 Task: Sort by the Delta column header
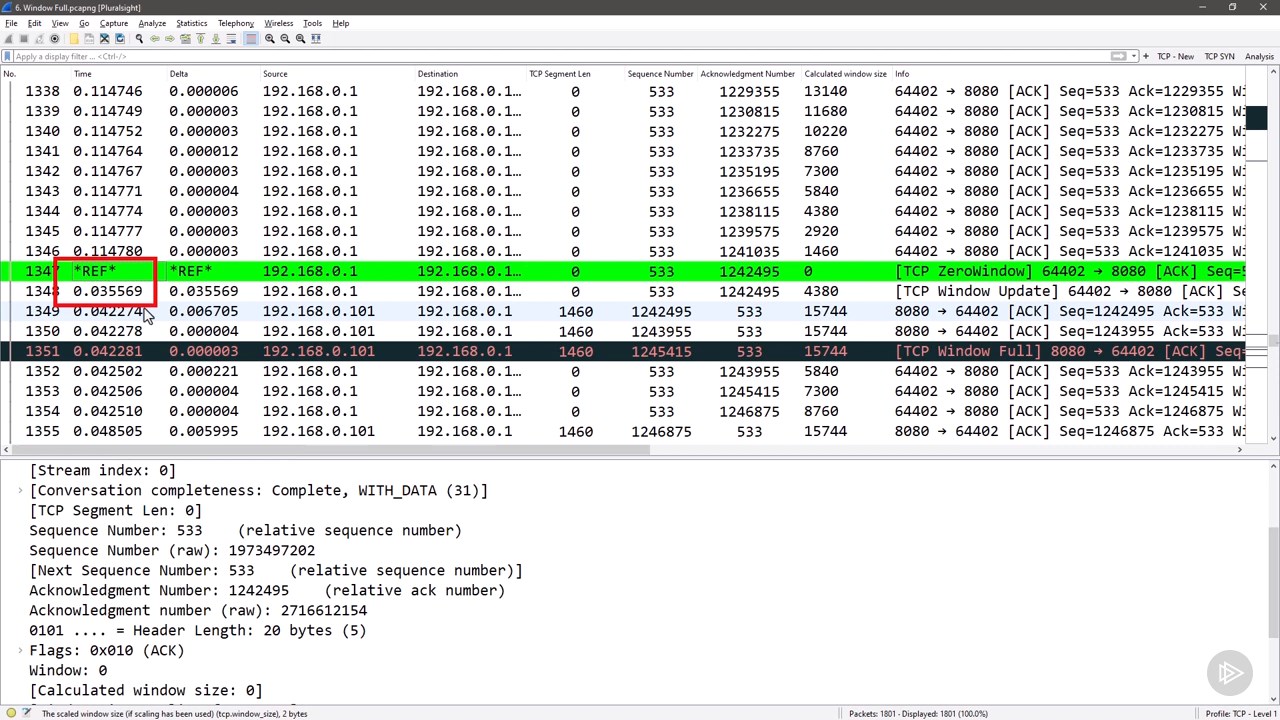178,73
